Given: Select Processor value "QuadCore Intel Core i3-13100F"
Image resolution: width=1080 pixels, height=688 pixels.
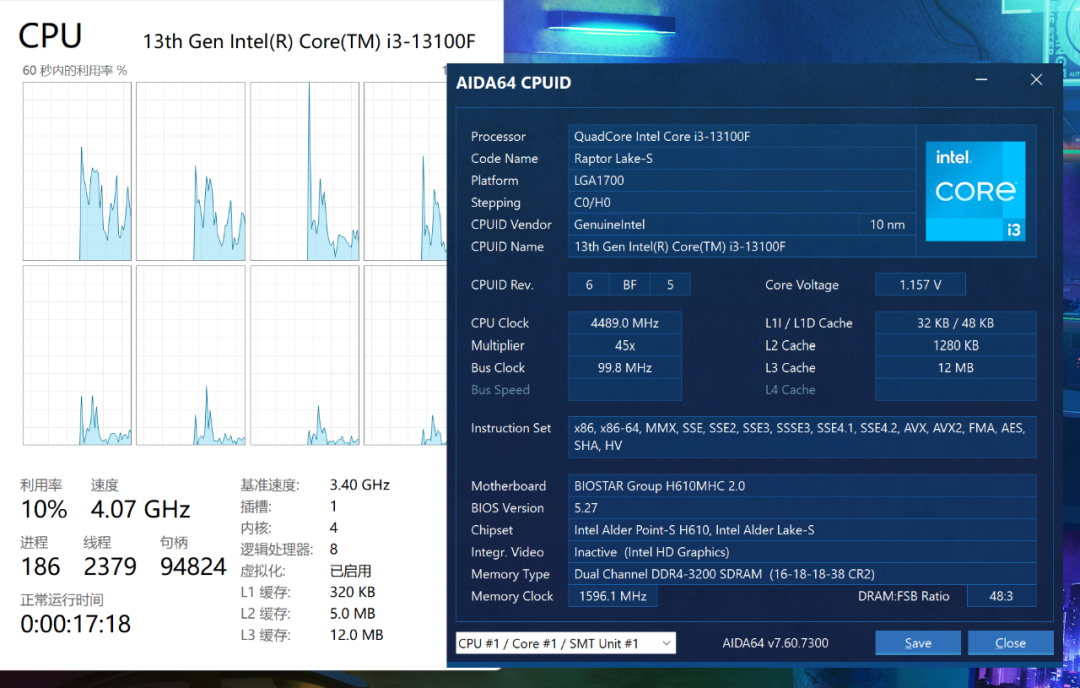Looking at the screenshot, I should pyautogui.click(x=742, y=136).
